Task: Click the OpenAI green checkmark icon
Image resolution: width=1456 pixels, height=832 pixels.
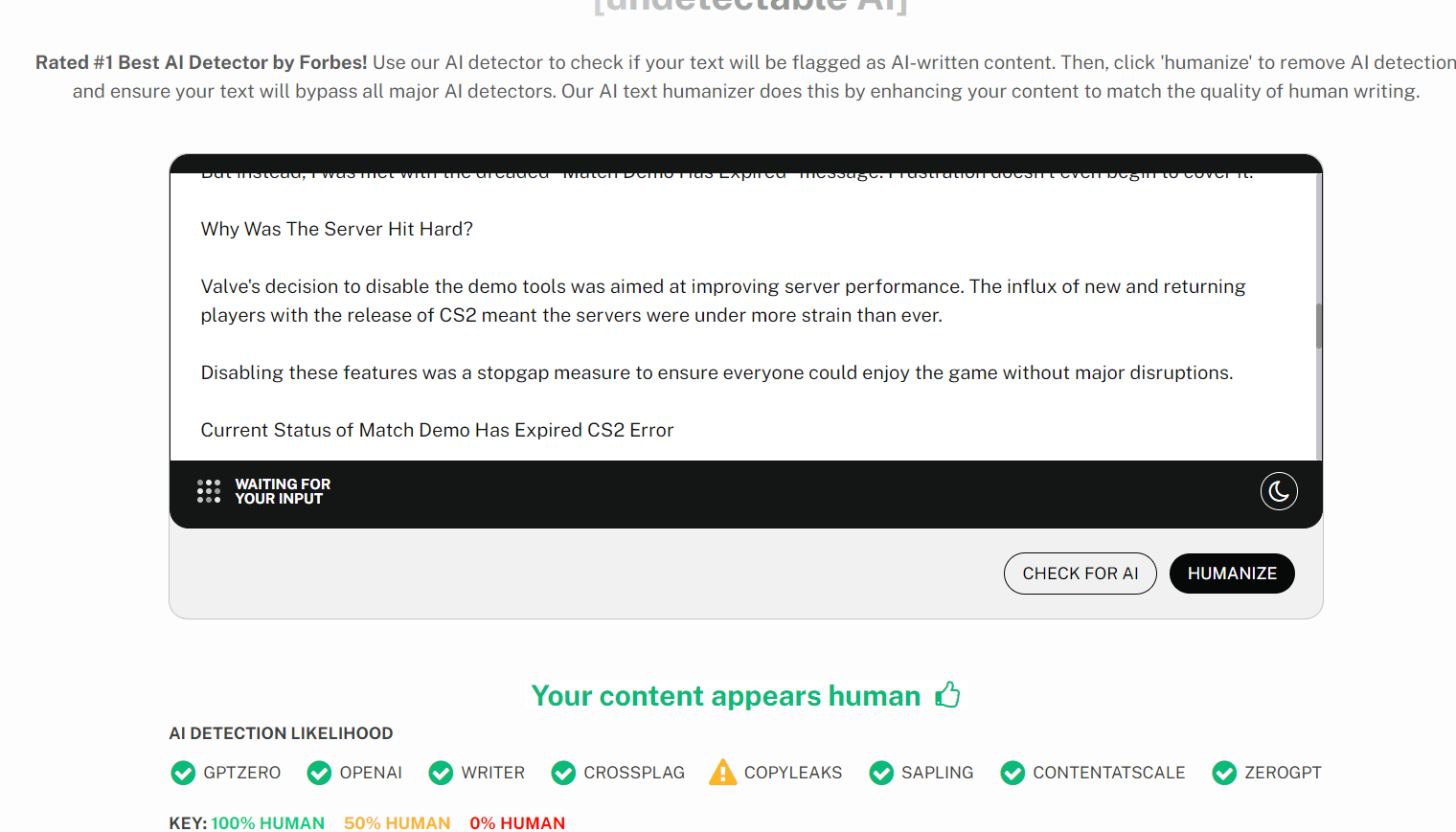Action: tap(319, 773)
